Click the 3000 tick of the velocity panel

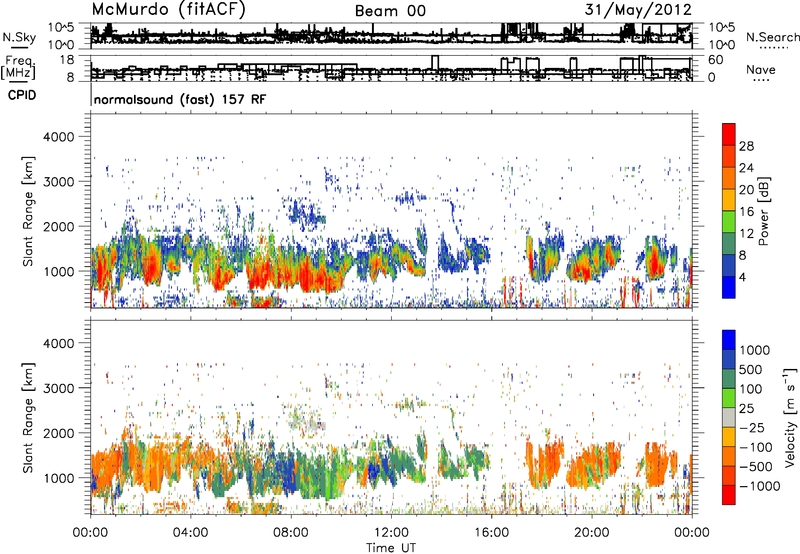(x=58, y=388)
